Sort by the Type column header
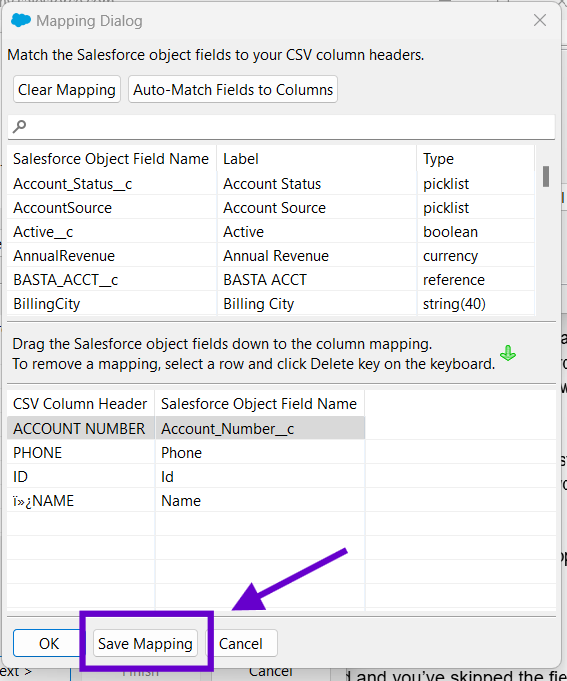 pos(475,159)
